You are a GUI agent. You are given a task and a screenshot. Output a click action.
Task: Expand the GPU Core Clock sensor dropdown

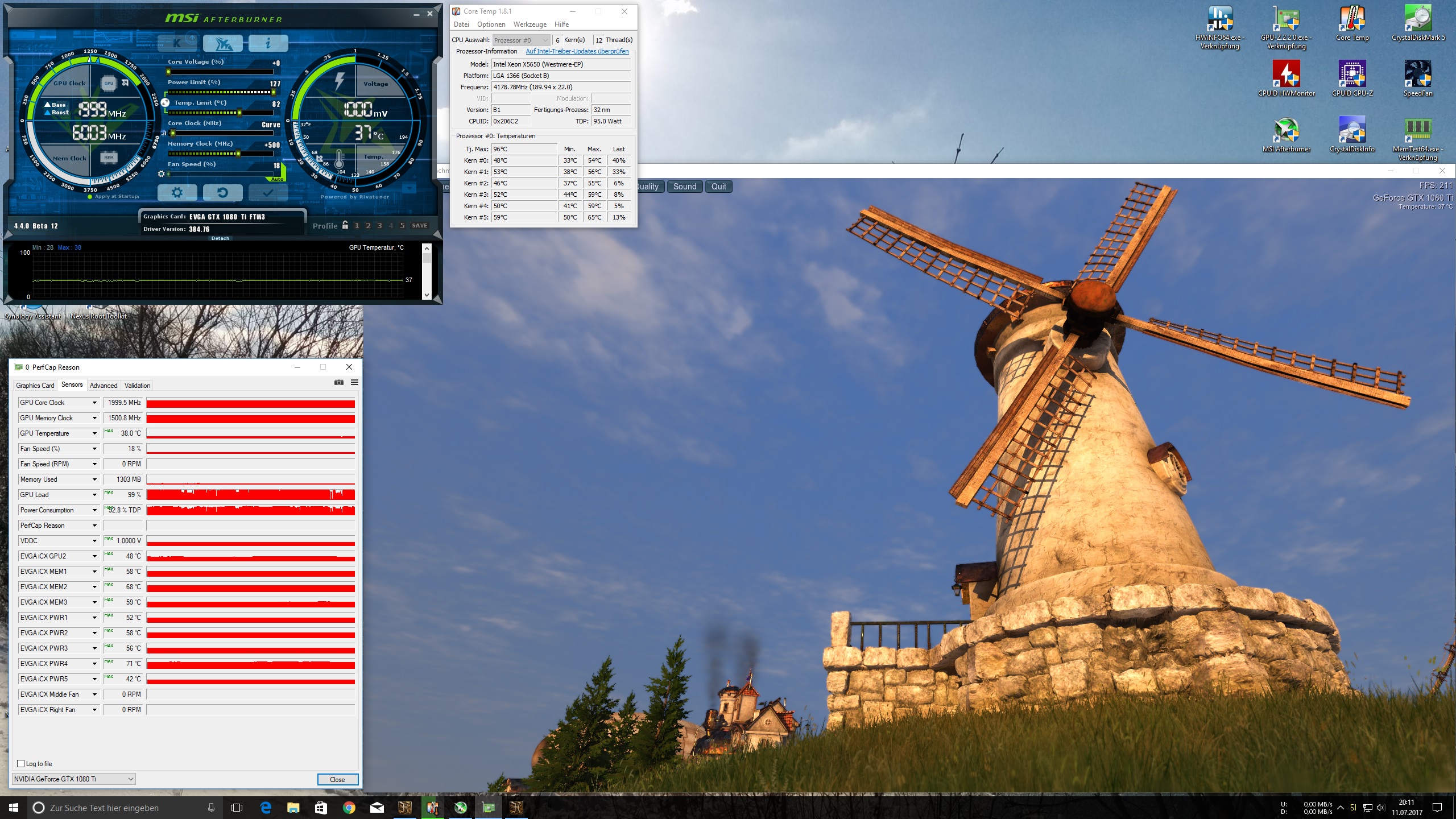pos(94,403)
